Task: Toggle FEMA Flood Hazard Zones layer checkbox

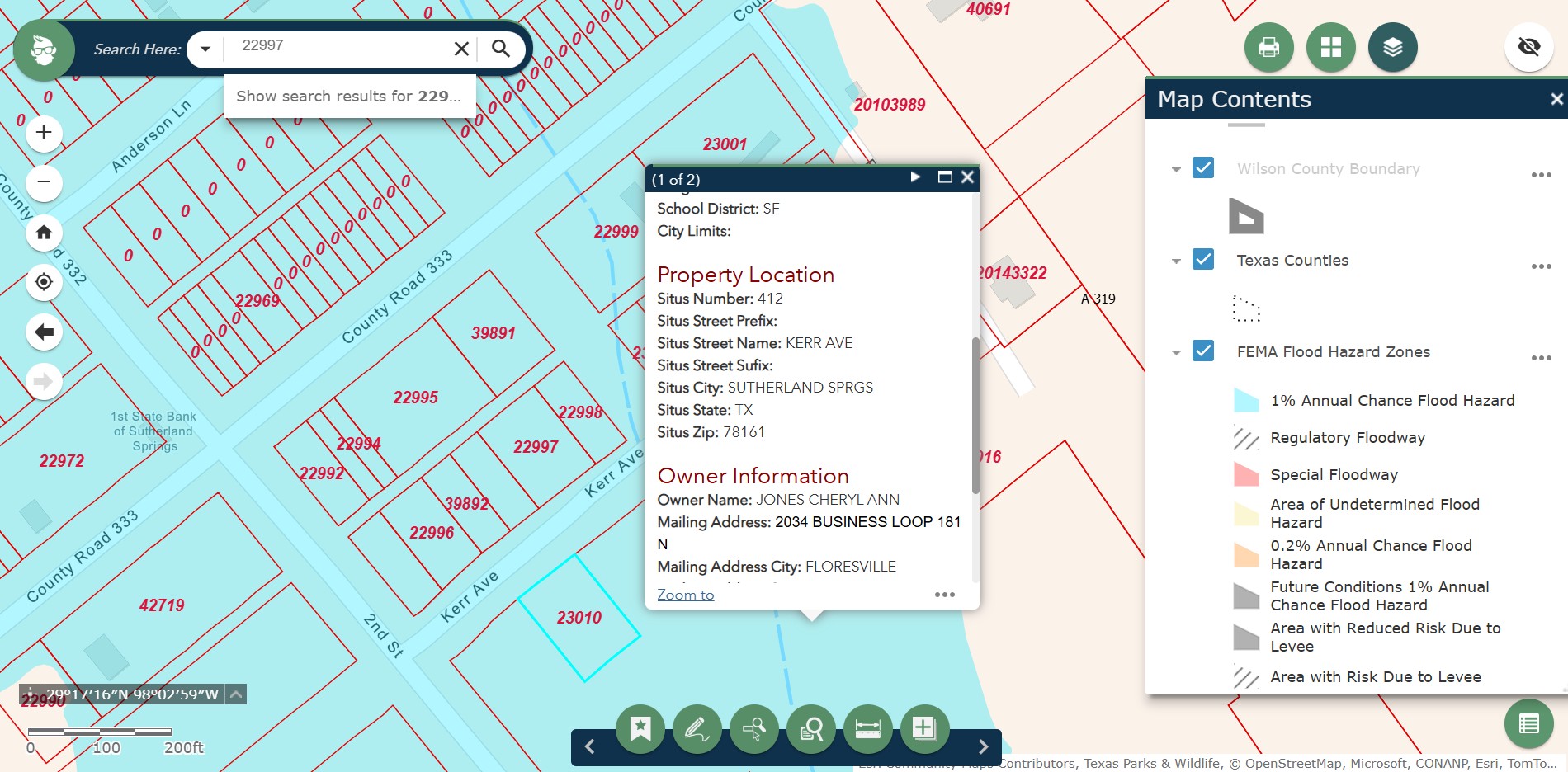Action: (x=1203, y=351)
